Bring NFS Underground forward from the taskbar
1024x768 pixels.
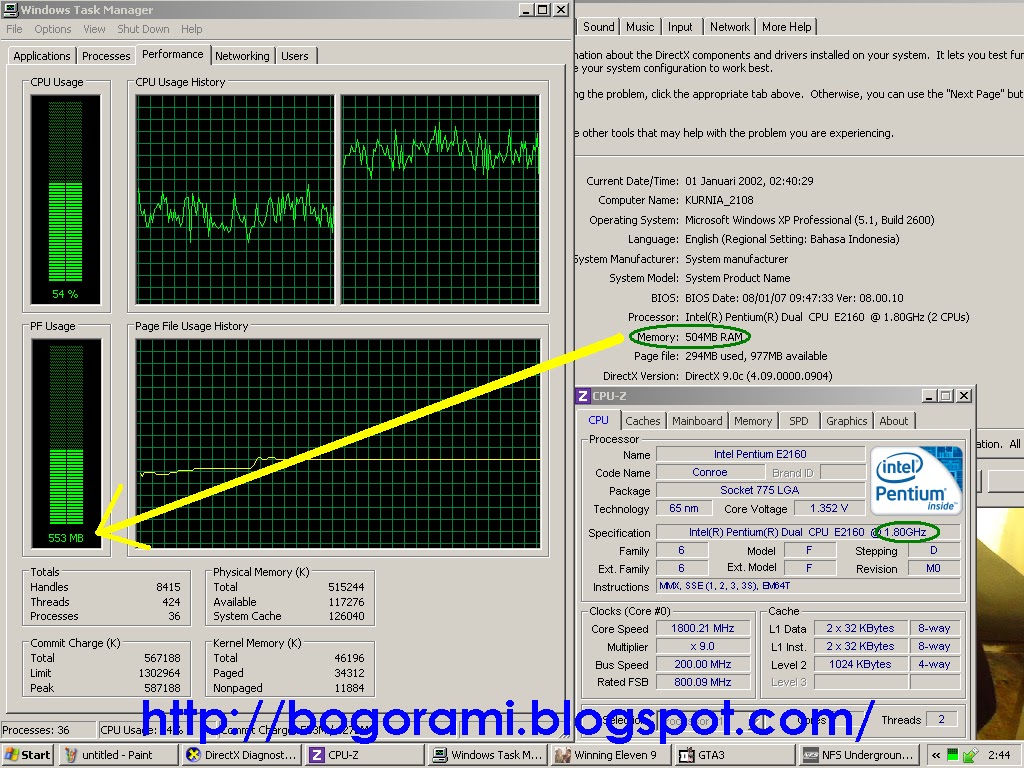coord(859,755)
